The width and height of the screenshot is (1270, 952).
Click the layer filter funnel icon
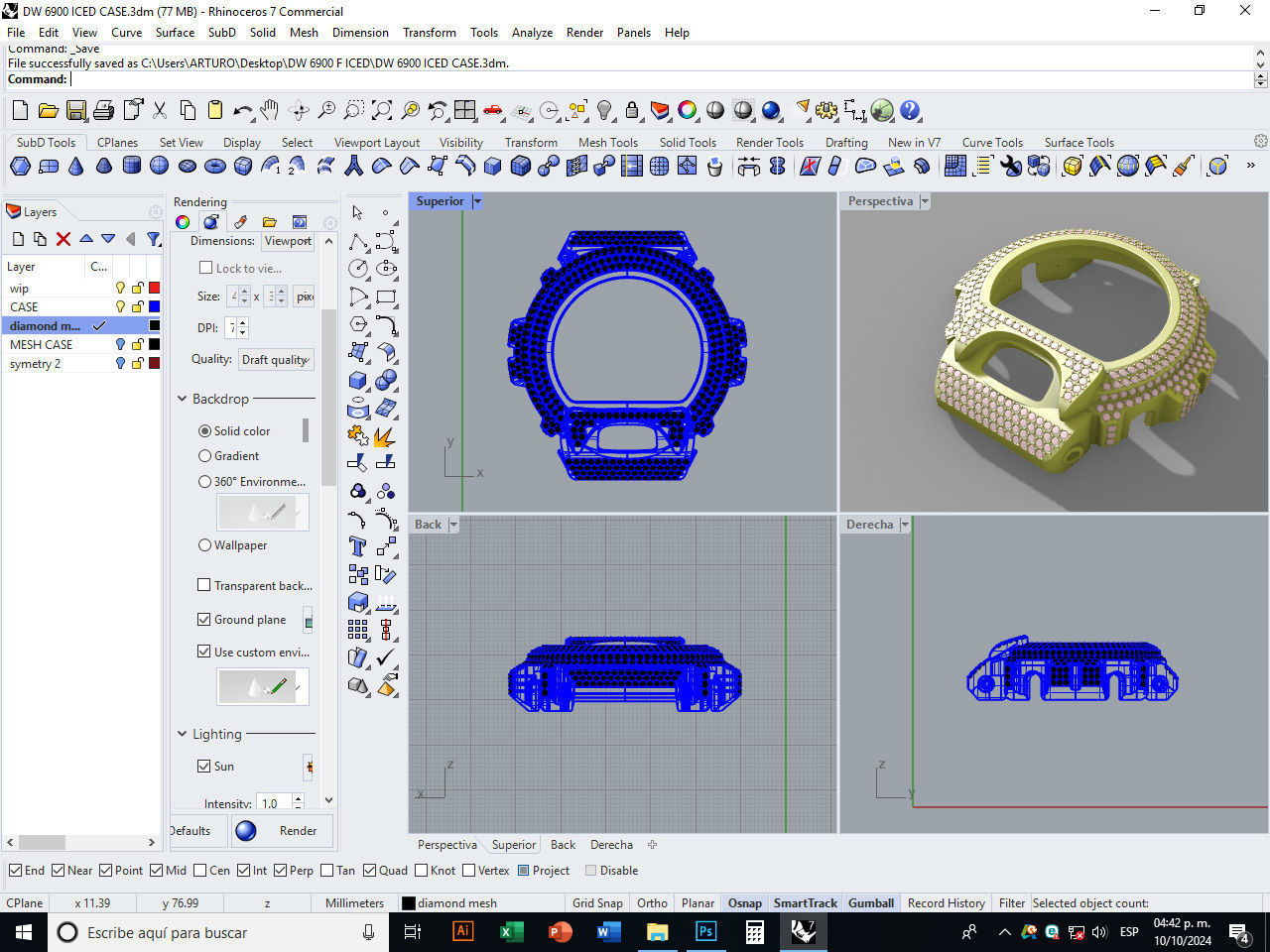click(x=153, y=239)
